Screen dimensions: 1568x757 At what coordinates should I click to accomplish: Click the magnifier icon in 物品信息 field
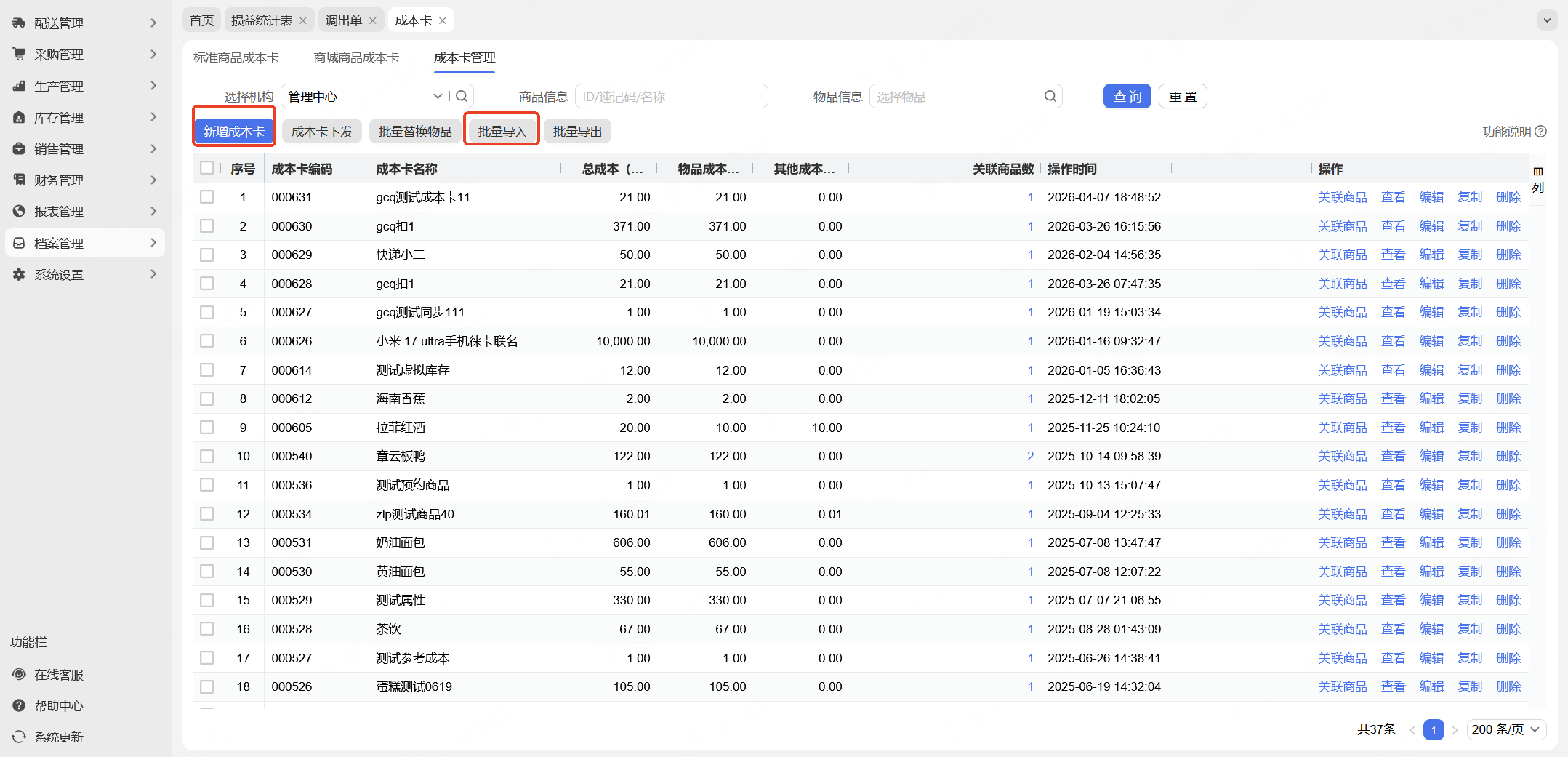click(1050, 96)
